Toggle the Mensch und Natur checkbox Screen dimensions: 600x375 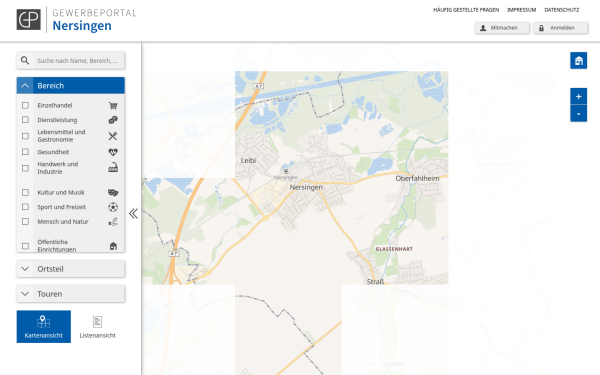[x=25, y=222]
